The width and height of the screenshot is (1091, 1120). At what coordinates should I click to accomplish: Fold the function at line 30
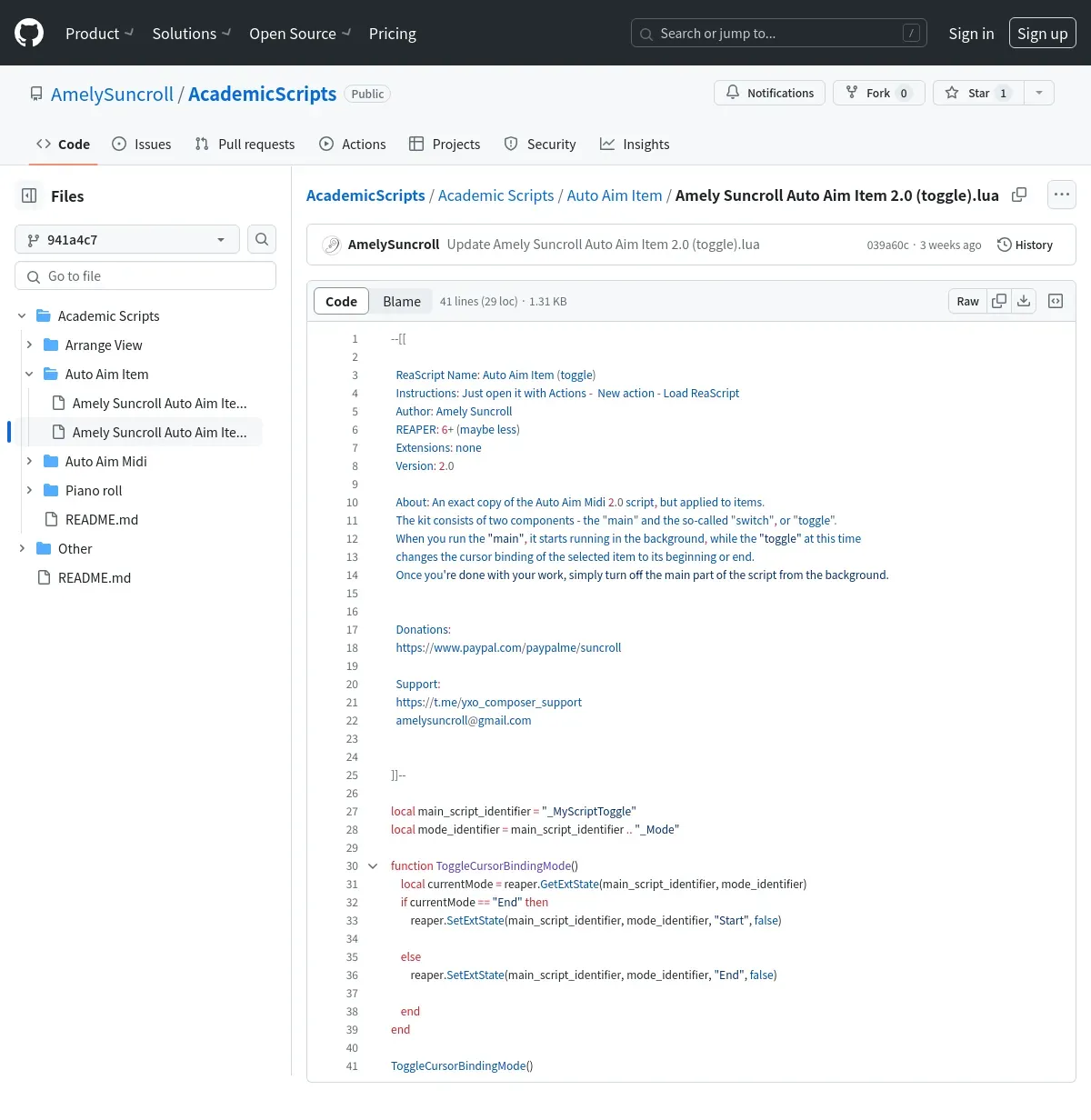[373, 865]
